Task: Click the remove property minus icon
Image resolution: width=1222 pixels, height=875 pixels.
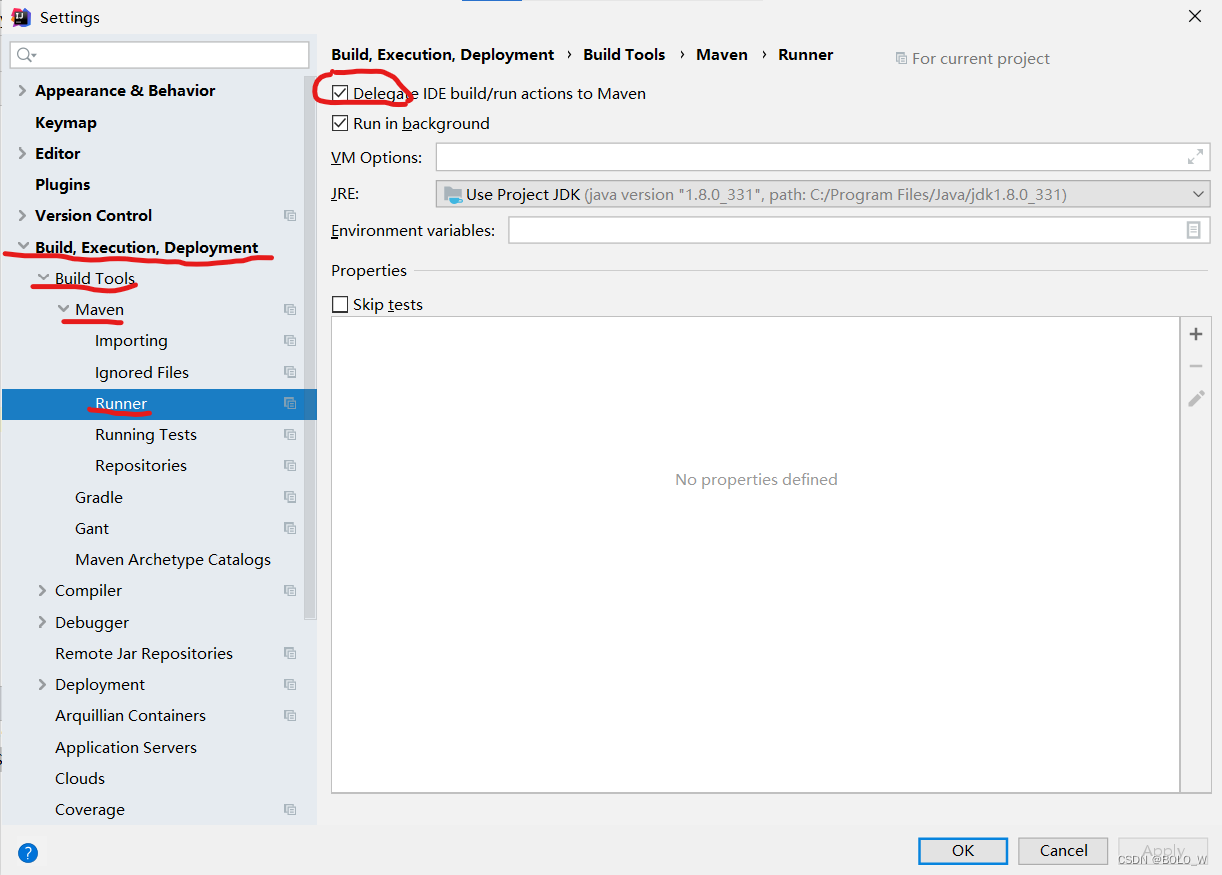Action: 1195,365
